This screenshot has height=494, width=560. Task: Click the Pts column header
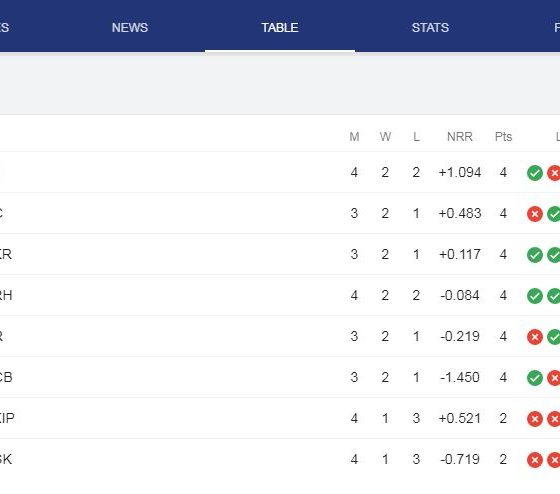(x=503, y=136)
